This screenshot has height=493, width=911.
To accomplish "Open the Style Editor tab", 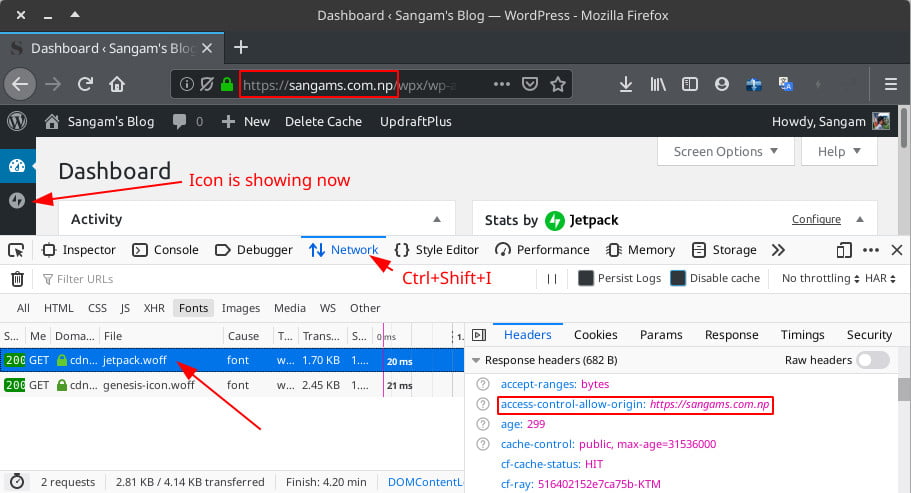I will (x=436, y=250).
